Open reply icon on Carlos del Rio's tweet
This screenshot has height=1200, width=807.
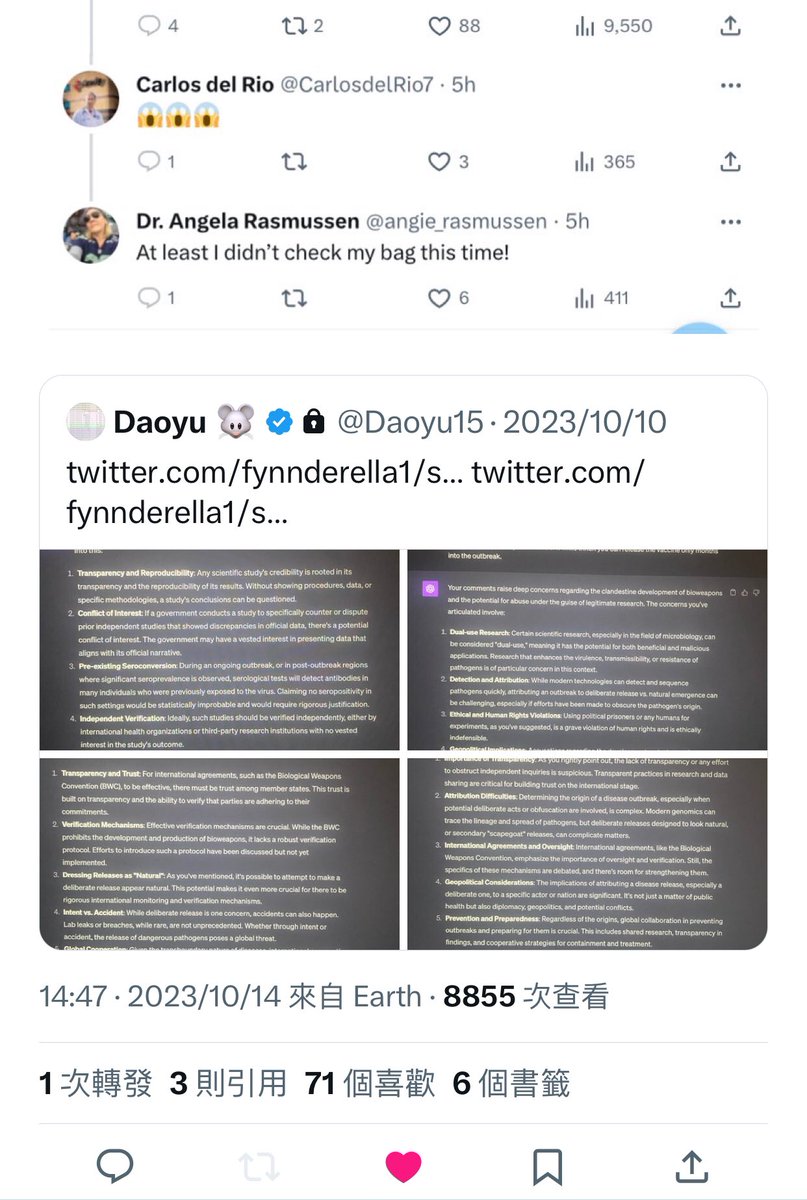click(x=149, y=162)
